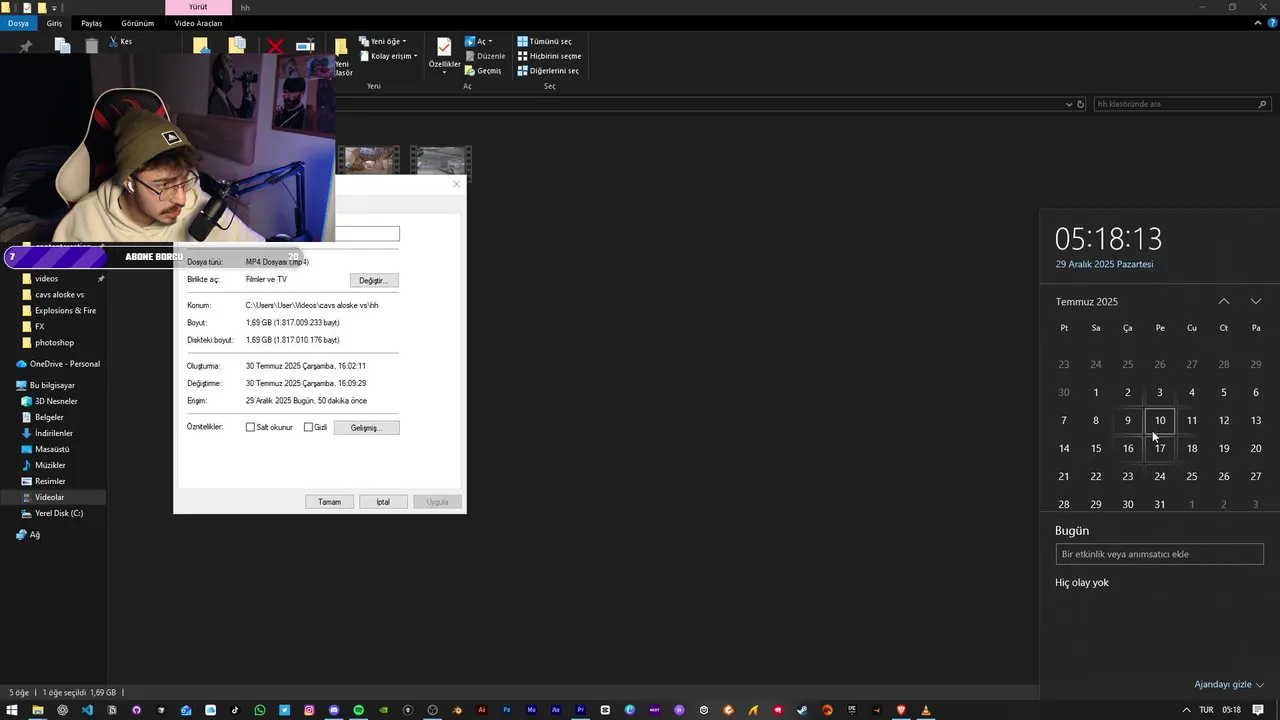Image resolution: width=1280 pixels, height=720 pixels.
Task: Go to next month in calendar
Action: coord(1255,301)
